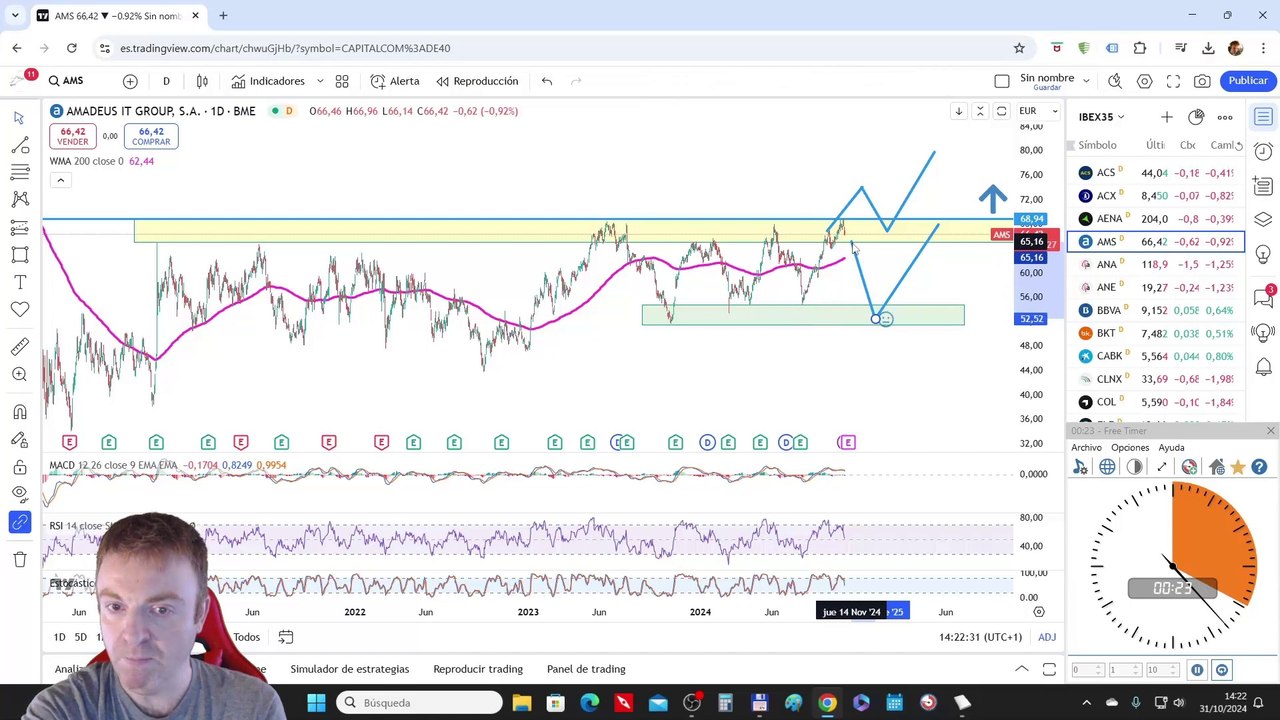This screenshot has width=1280, height=720.
Task: Select the ruler measure tool
Action: [x=19, y=347]
